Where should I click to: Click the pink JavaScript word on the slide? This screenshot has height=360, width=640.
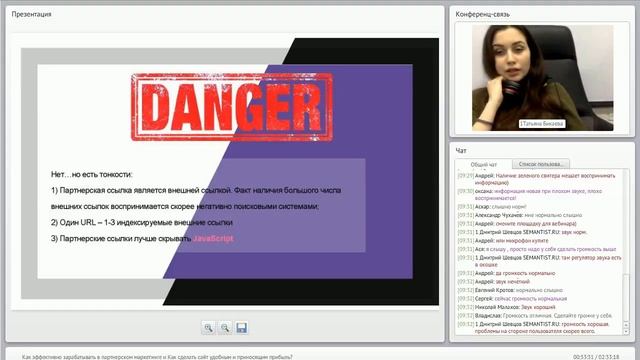pyautogui.click(x=213, y=238)
